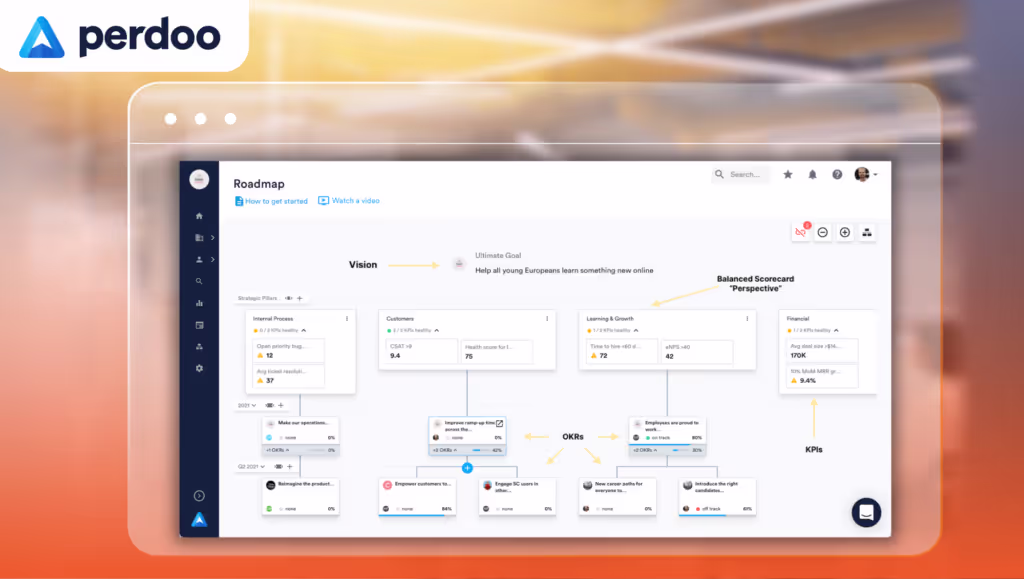Open the user avatar dropdown
This screenshot has width=1024, height=579.
click(x=865, y=174)
